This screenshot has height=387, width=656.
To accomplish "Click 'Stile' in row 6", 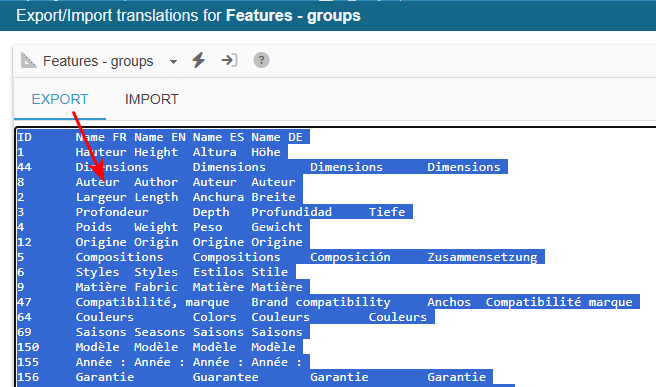I will tap(270, 273).
